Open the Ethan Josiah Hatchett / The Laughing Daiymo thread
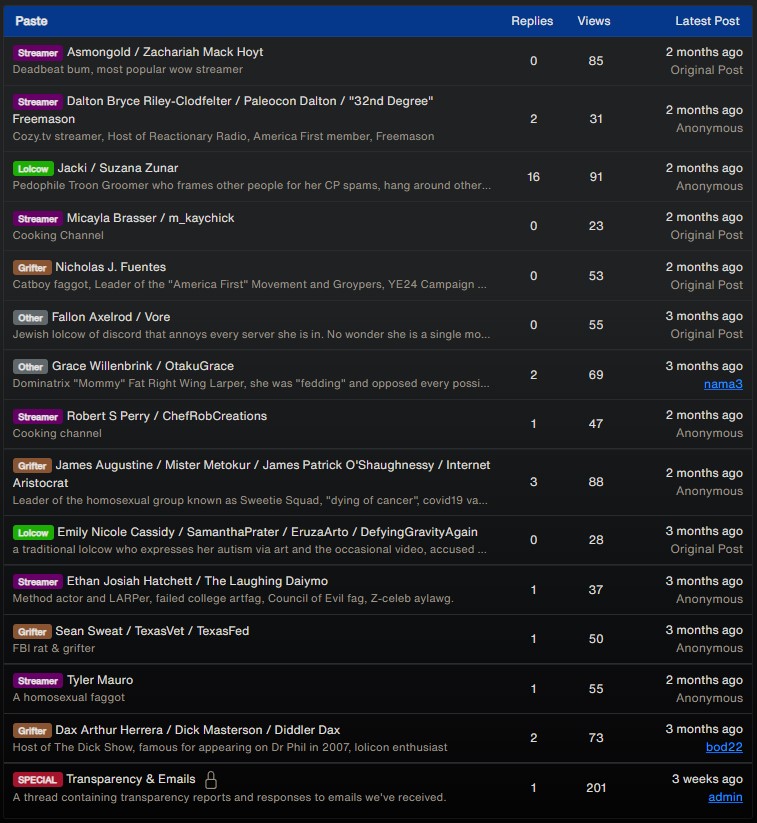This screenshot has width=757, height=823. [197, 581]
